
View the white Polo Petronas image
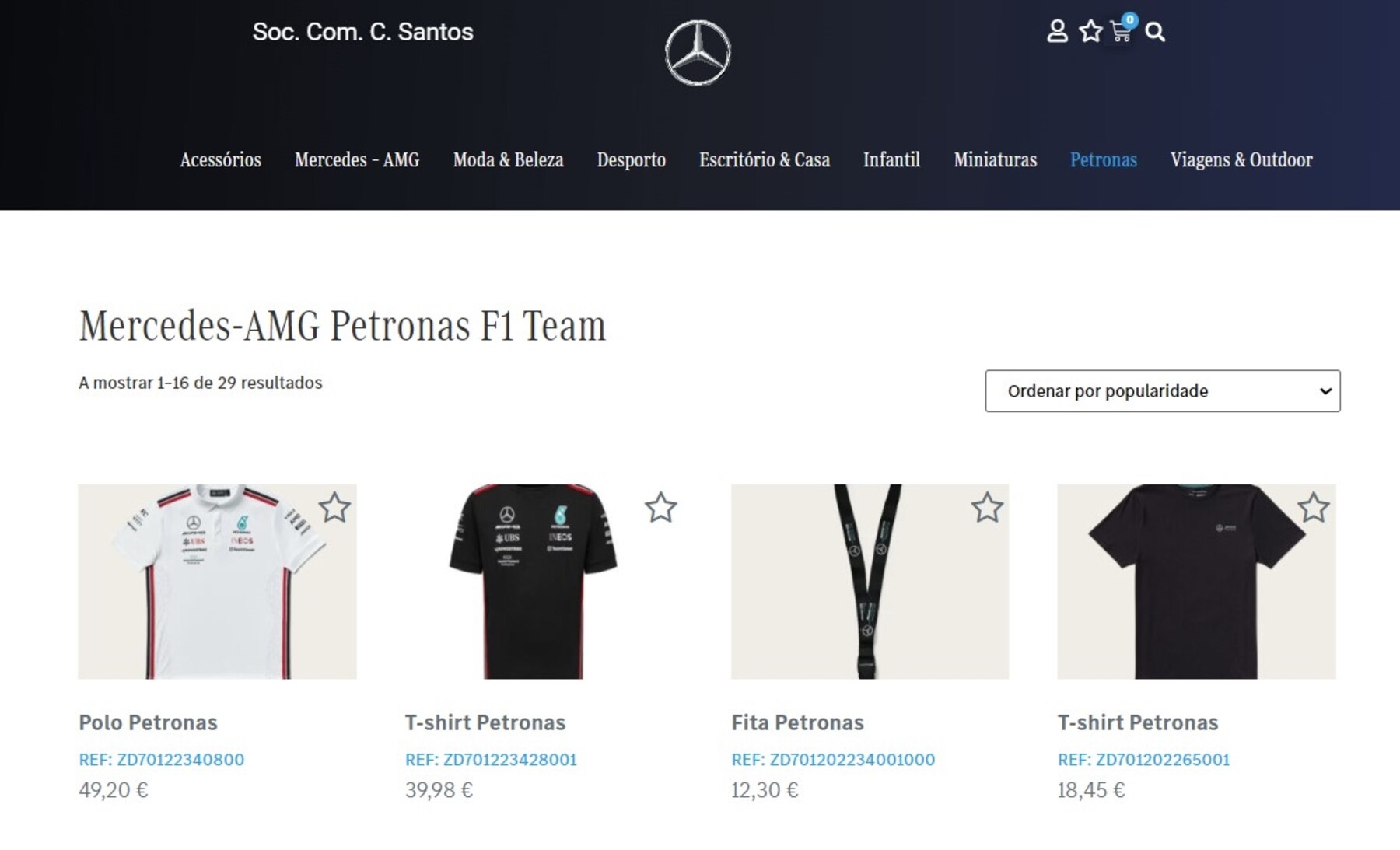pos(217,582)
